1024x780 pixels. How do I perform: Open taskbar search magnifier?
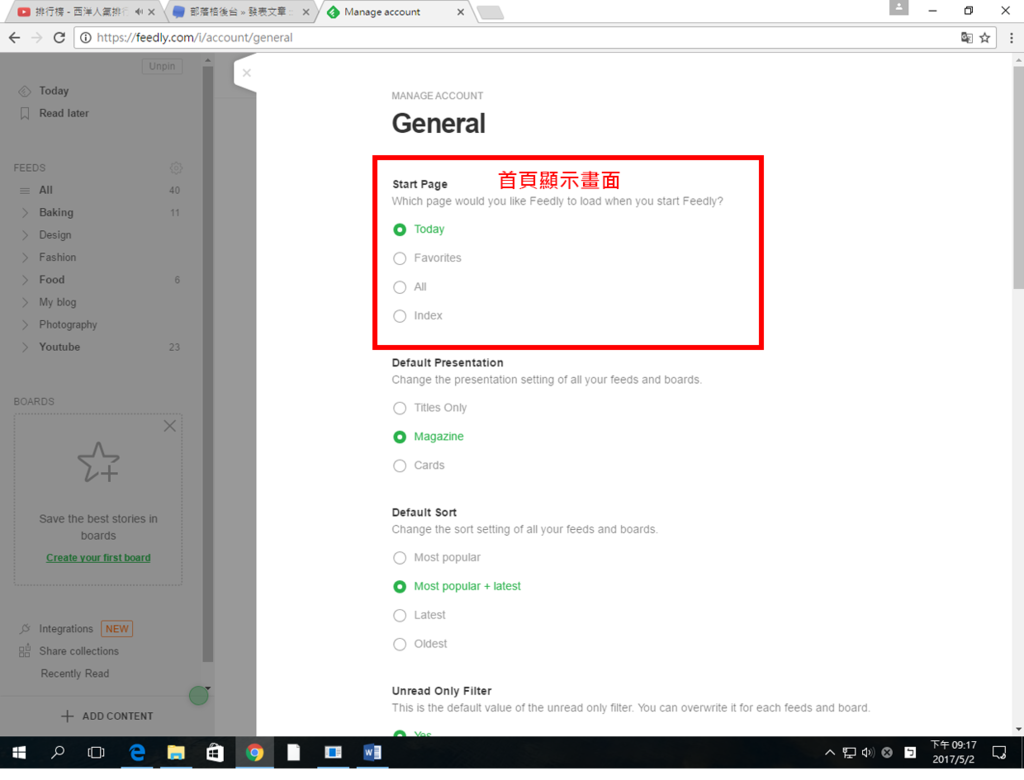pos(57,753)
